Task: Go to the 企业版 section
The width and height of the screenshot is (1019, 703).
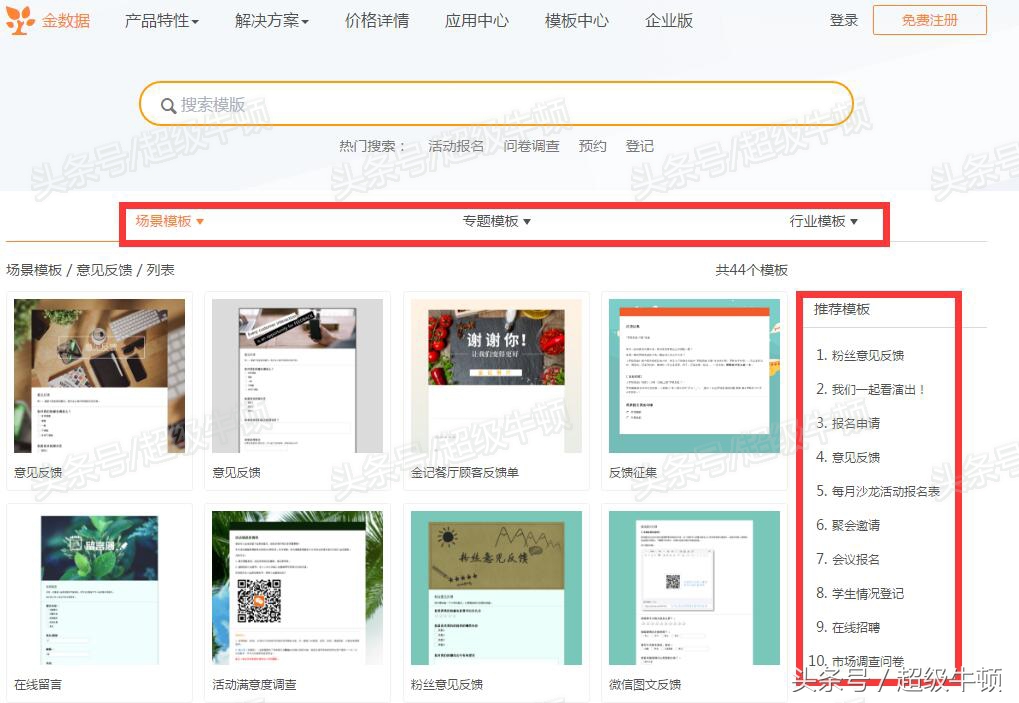Action: (667, 19)
